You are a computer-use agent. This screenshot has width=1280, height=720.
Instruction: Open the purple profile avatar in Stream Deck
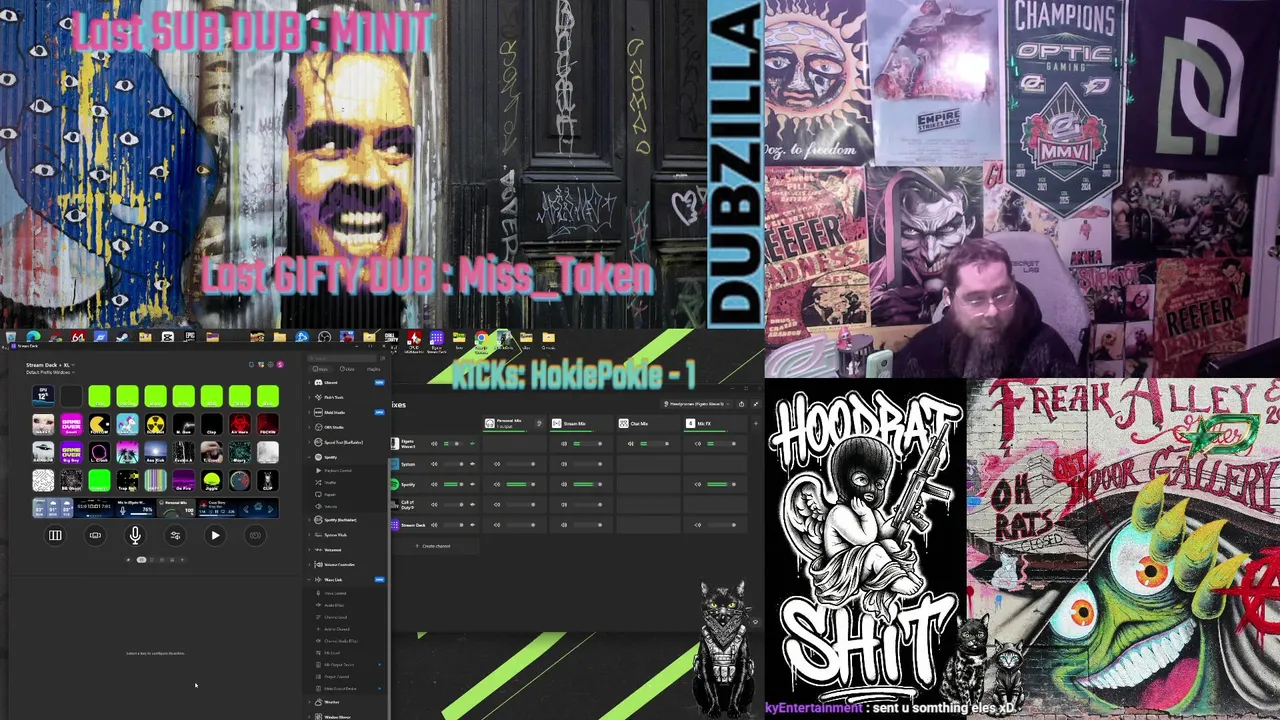coord(280,364)
